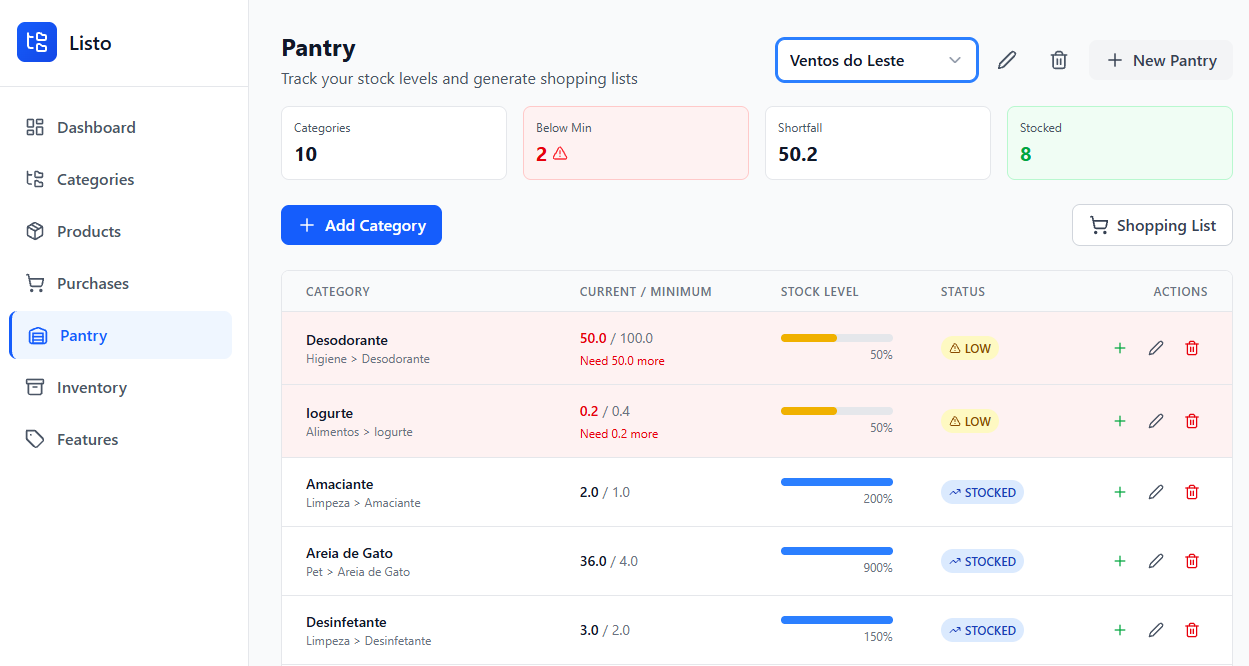Image resolution: width=1249 pixels, height=666 pixels.
Task: Go to Dashboard in the sidebar
Action: [x=96, y=127]
